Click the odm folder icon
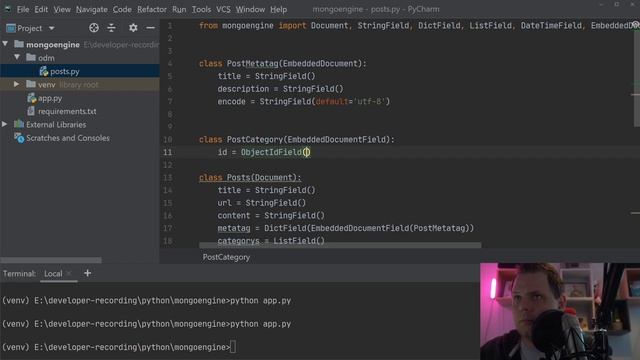 pyautogui.click(x=31, y=58)
